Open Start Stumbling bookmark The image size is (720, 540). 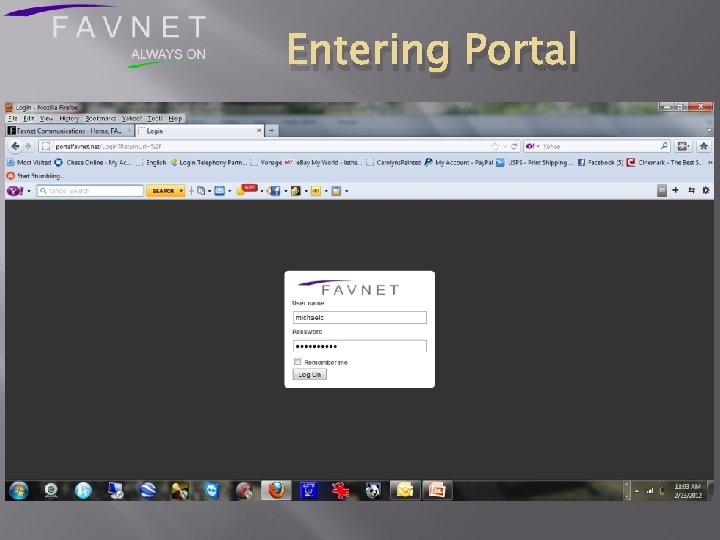[x=35, y=176]
